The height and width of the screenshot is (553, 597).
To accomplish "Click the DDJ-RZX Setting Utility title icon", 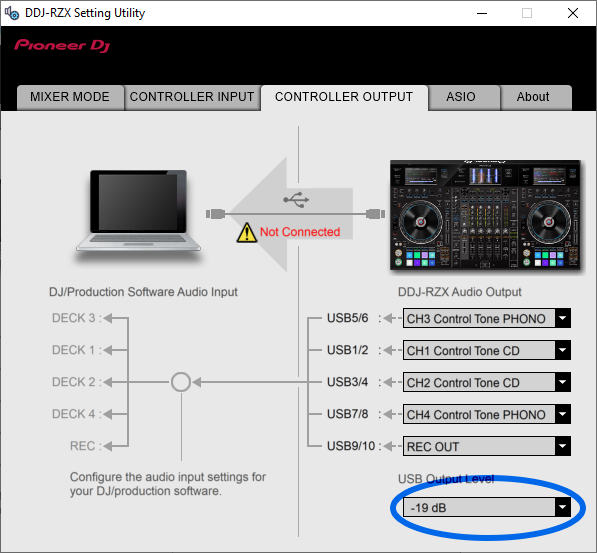I will [x=12, y=13].
